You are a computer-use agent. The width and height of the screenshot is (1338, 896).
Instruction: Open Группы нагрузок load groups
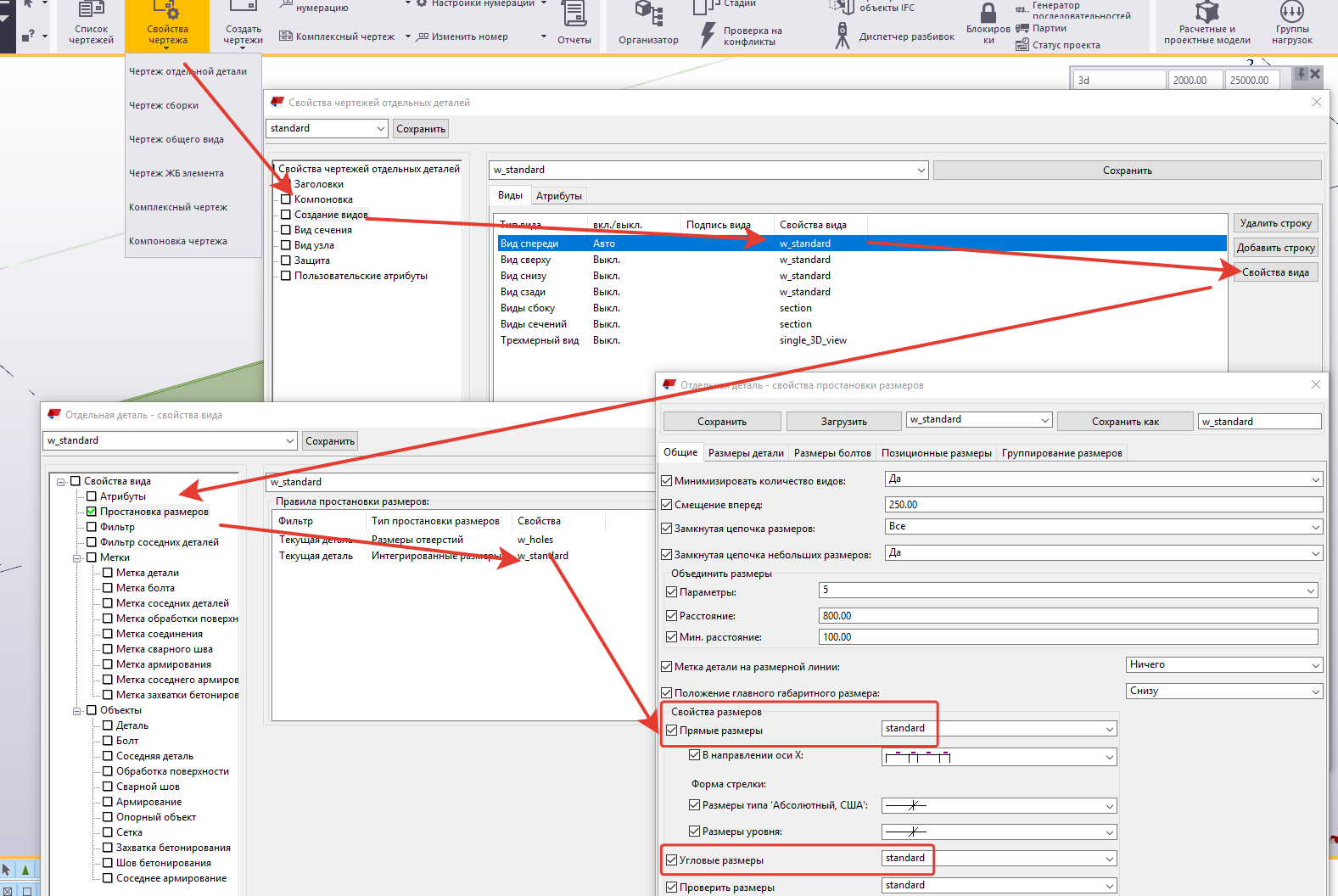coord(1291,24)
